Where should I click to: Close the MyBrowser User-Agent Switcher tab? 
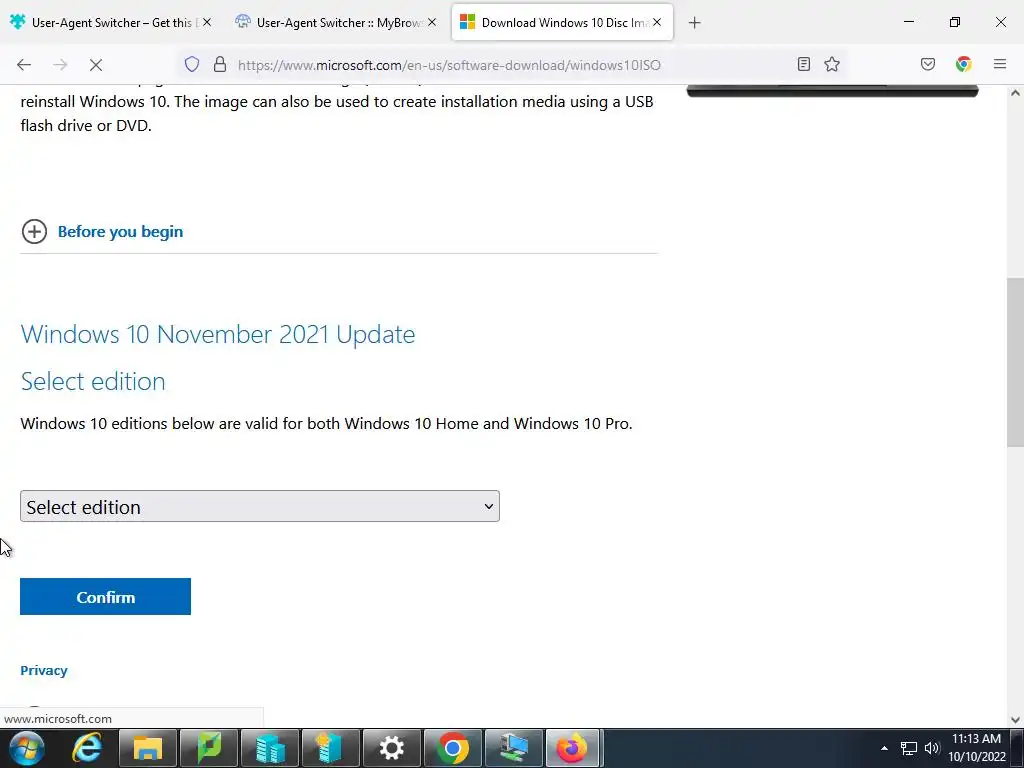pyautogui.click(x=432, y=22)
